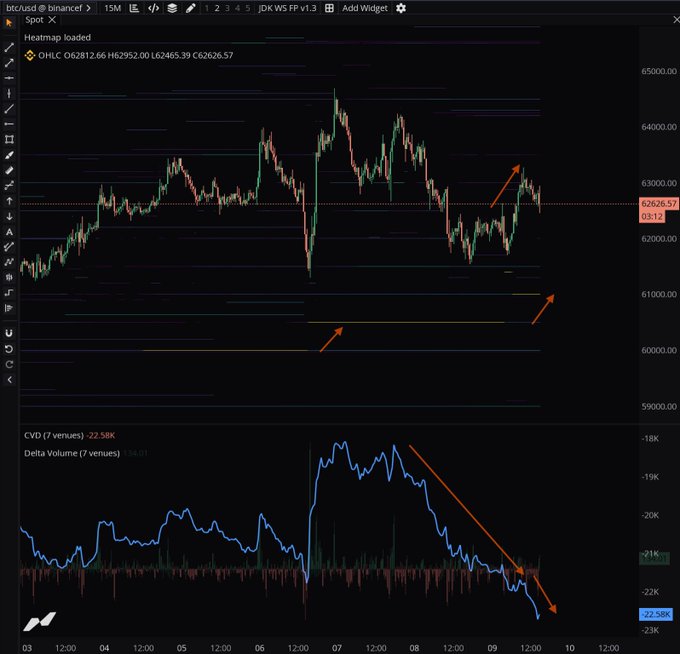Viewport: 680px width, 654px height.
Task: Select the candlestick range tool
Action: (9, 277)
